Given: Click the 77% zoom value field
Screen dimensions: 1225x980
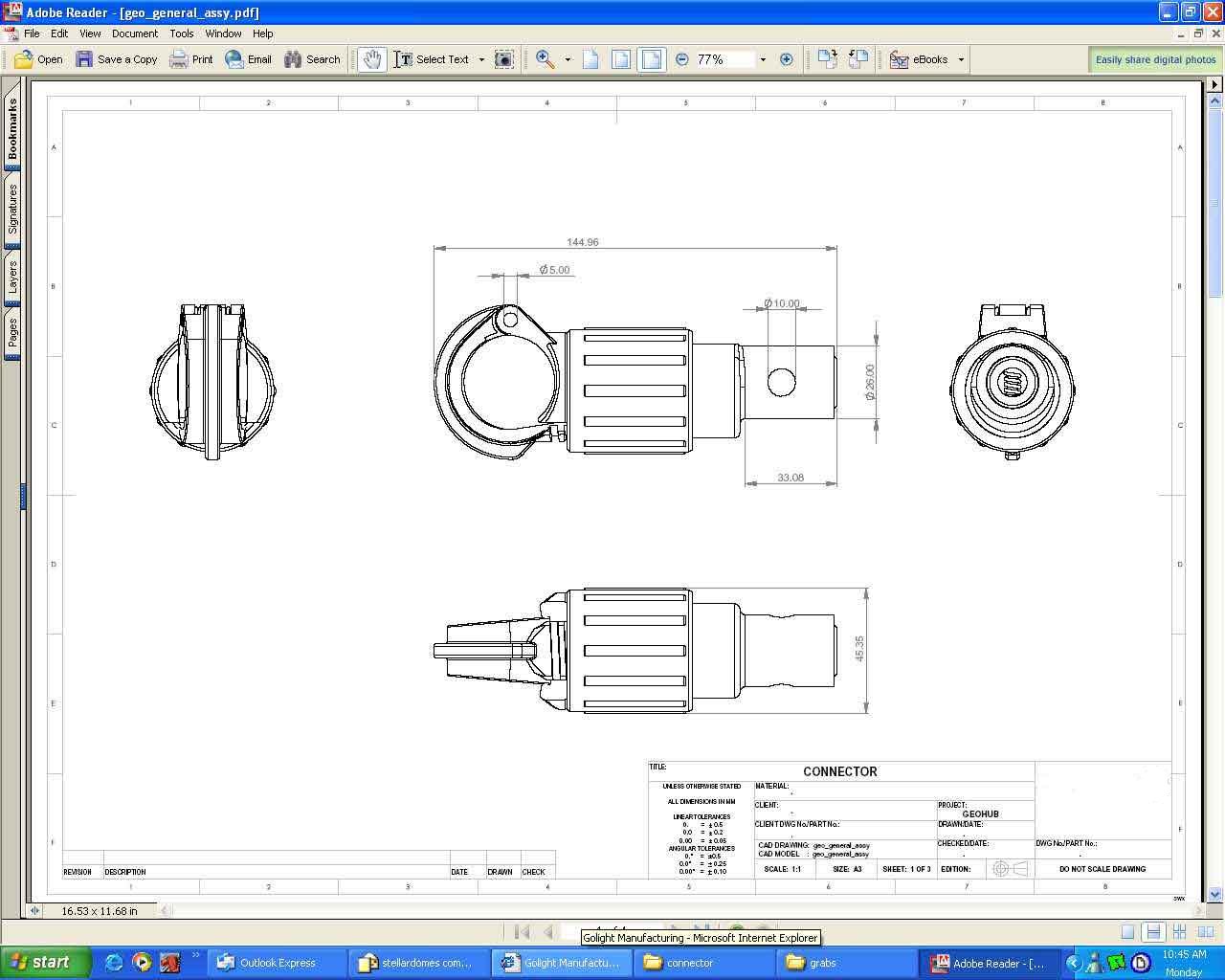Looking at the screenshot, I should tap(724, 59).
